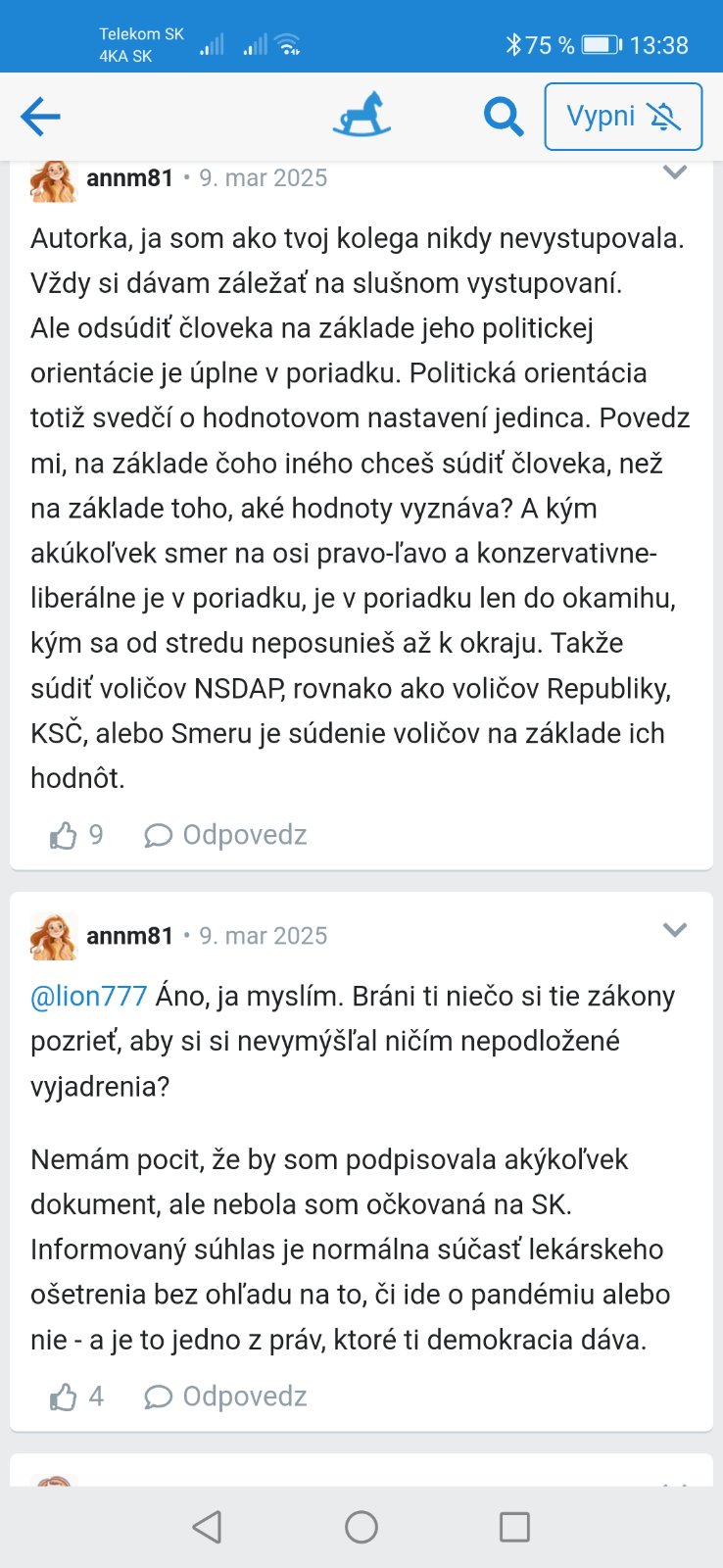Tap annm81 avatar in first comment
This screenshot has width=723, height=1568.
point(53,182)
